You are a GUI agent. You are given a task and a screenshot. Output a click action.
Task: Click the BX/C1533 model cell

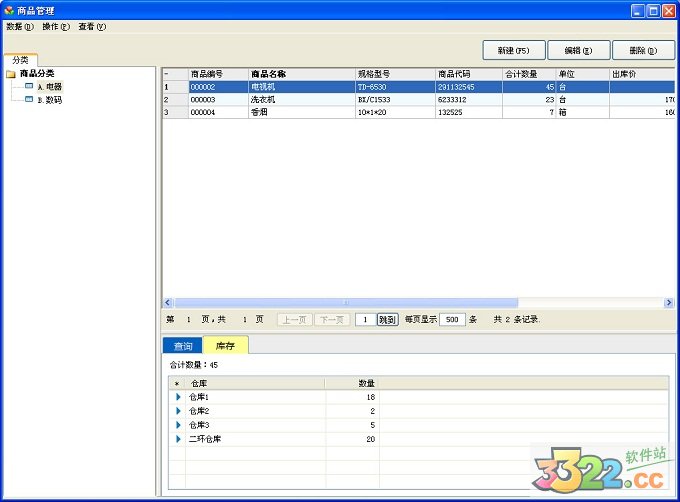[395, 100]
